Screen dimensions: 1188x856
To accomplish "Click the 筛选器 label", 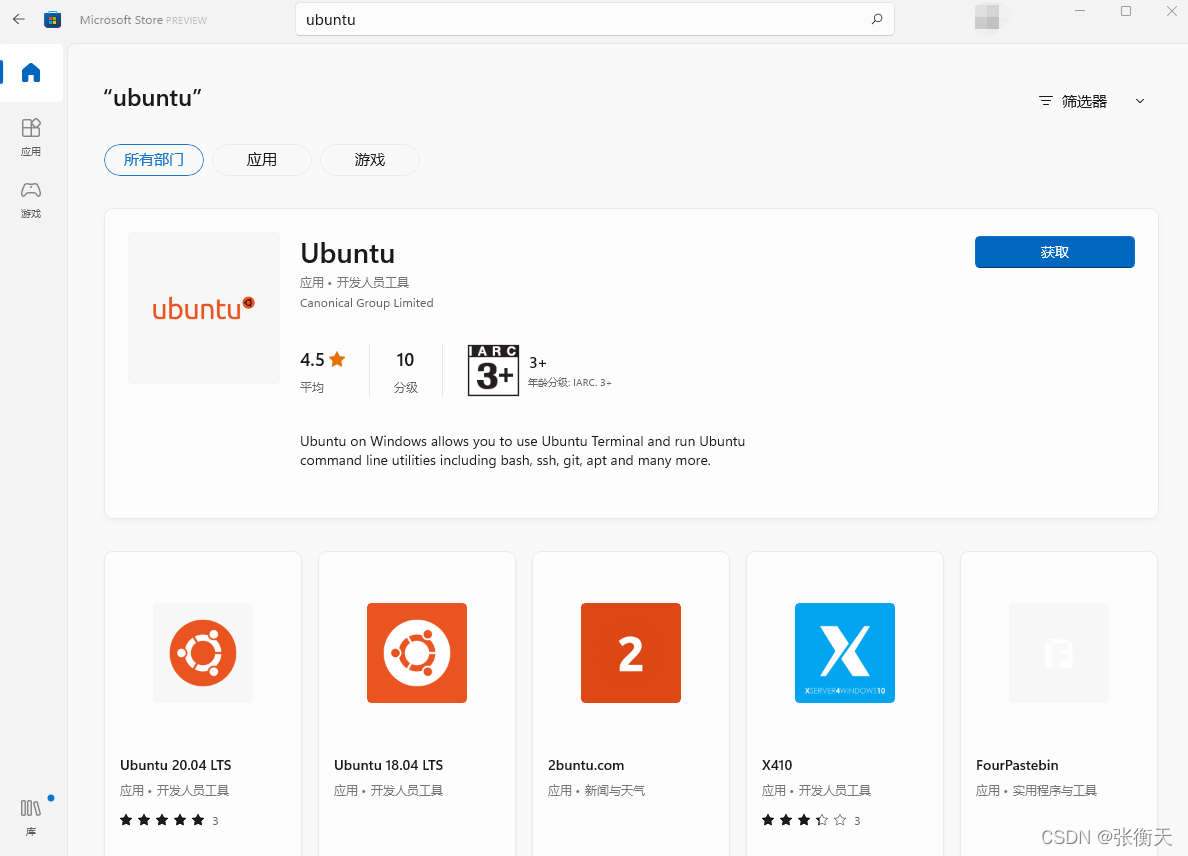I will click(1084, 102).
